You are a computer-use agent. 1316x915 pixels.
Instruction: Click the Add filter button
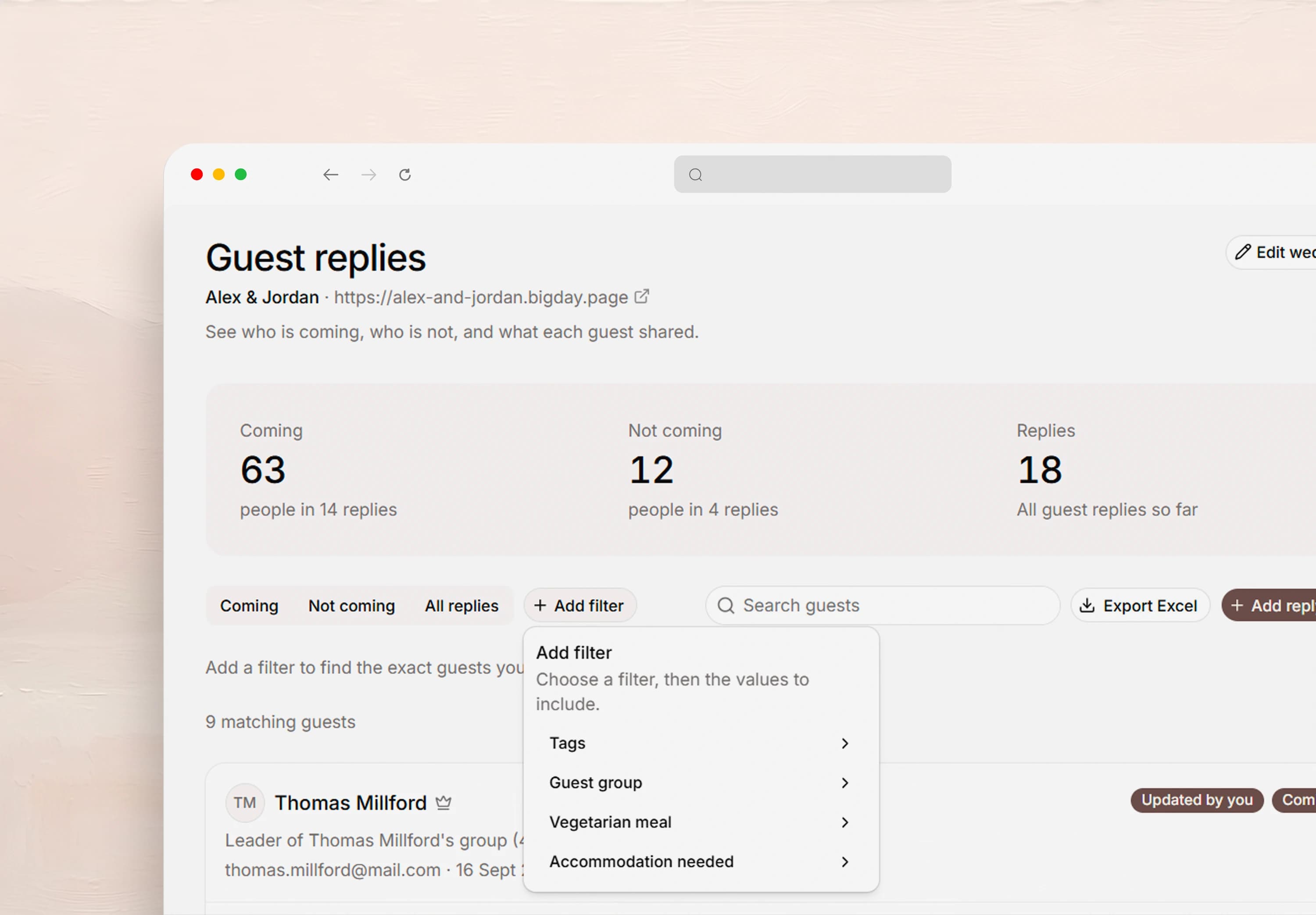(x=579, y=605)
